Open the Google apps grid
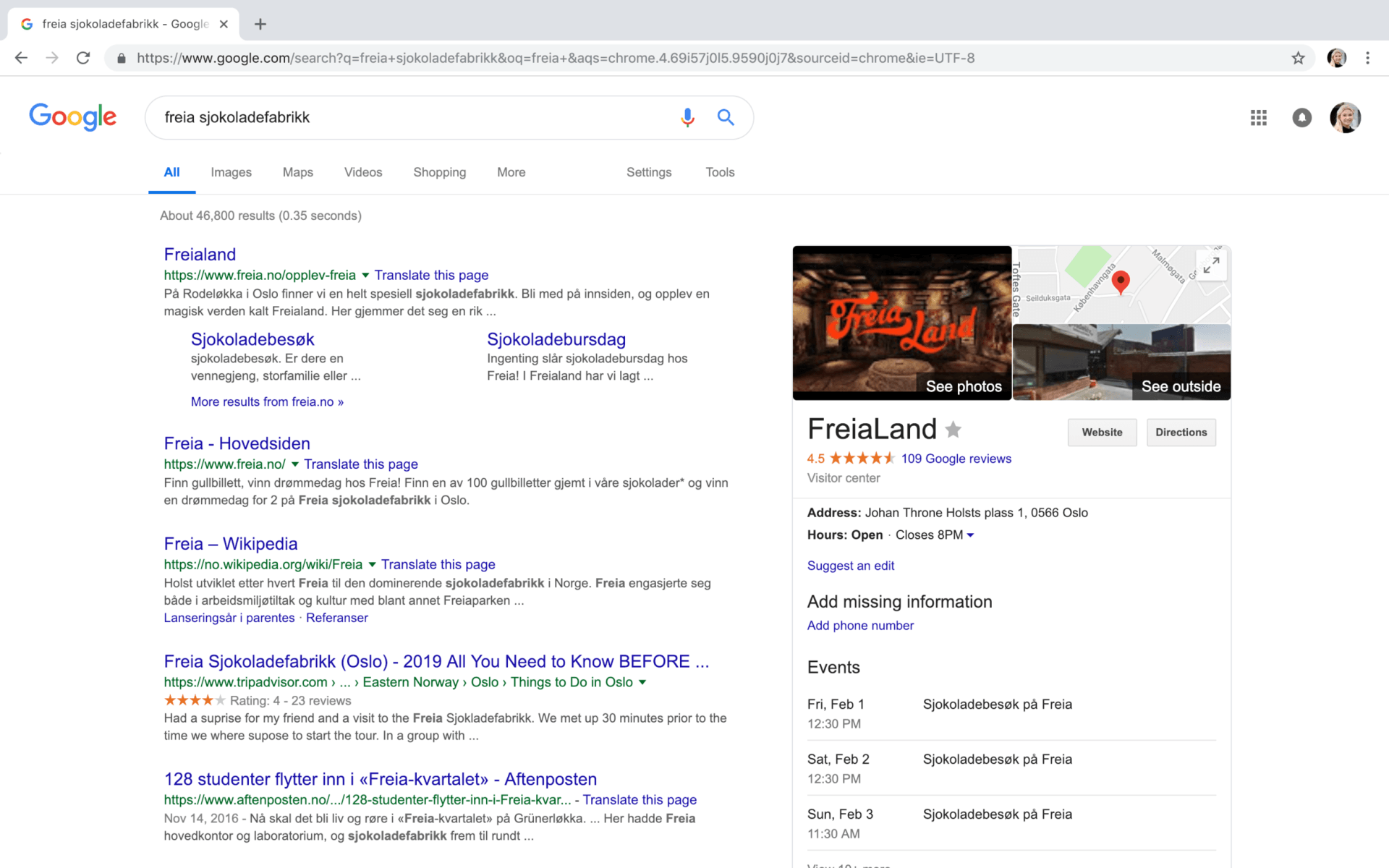Image resolution: width=1389 pixels, height=868 pixels. [1259, 117]
